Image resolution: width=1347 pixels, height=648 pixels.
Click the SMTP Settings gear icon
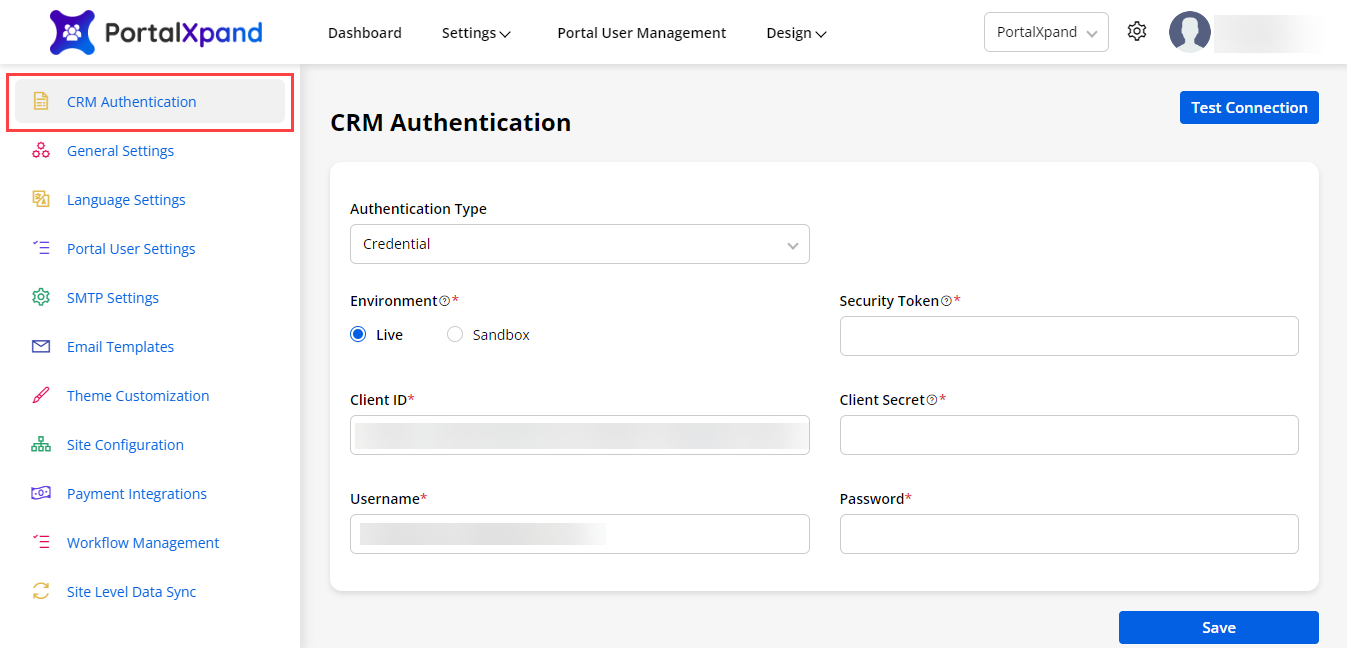[x=41, y=298]
